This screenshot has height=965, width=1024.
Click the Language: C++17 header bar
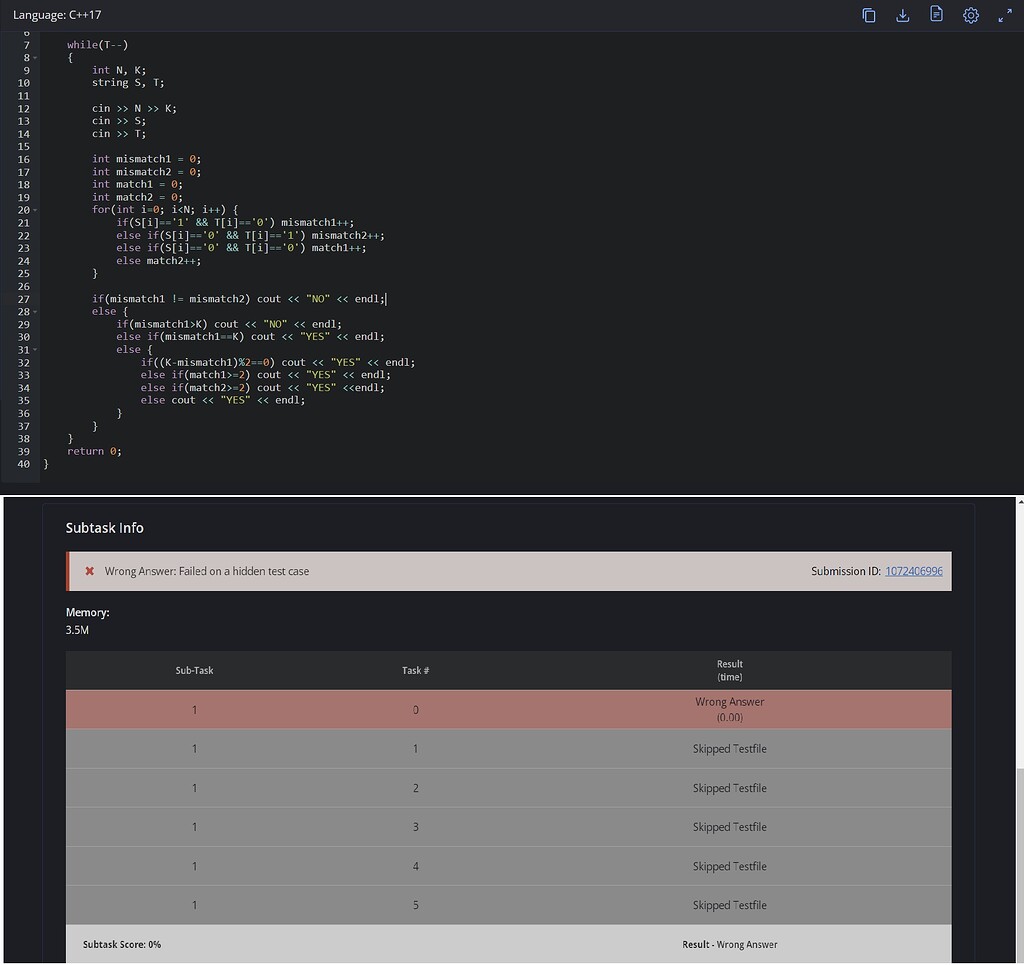pos(57,15)
